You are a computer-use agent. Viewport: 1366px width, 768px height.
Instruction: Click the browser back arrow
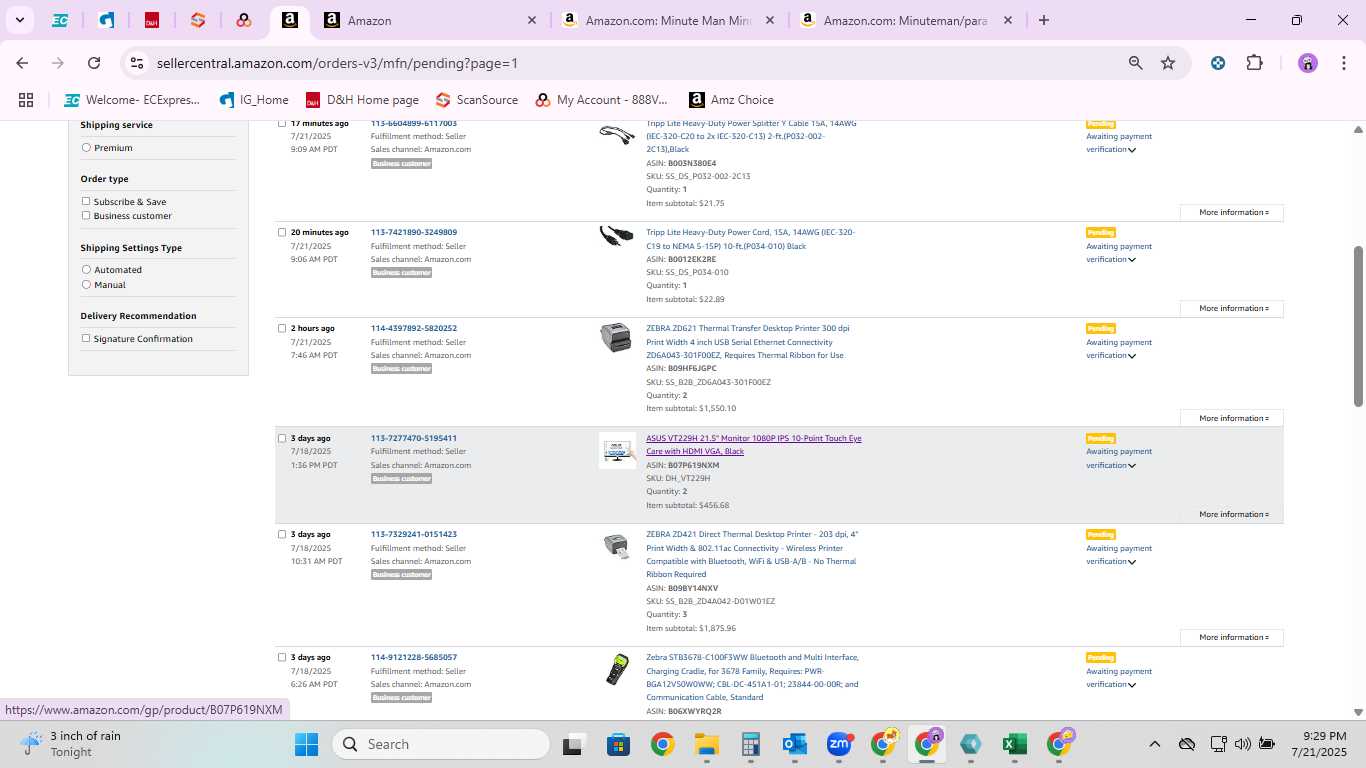coord(22,63)
